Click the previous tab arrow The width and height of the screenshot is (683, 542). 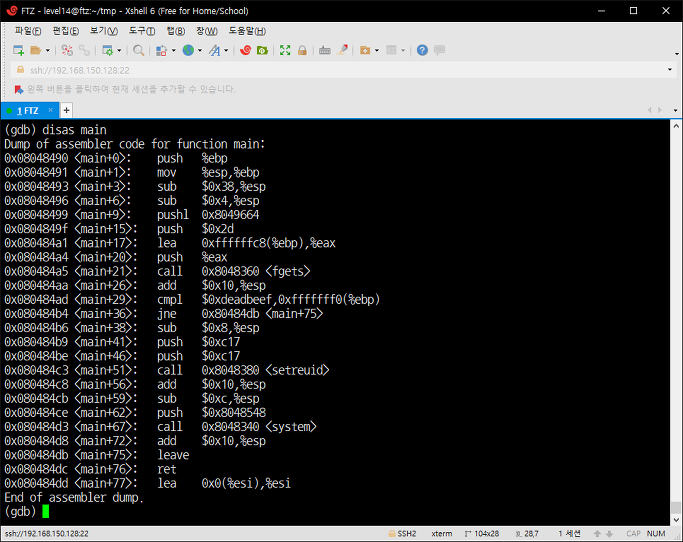click(649, 110)
